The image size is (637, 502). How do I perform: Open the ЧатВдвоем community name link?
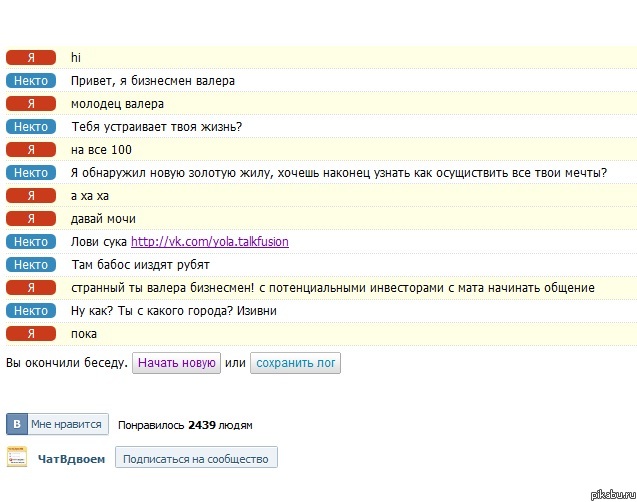[x=71, y=459]
